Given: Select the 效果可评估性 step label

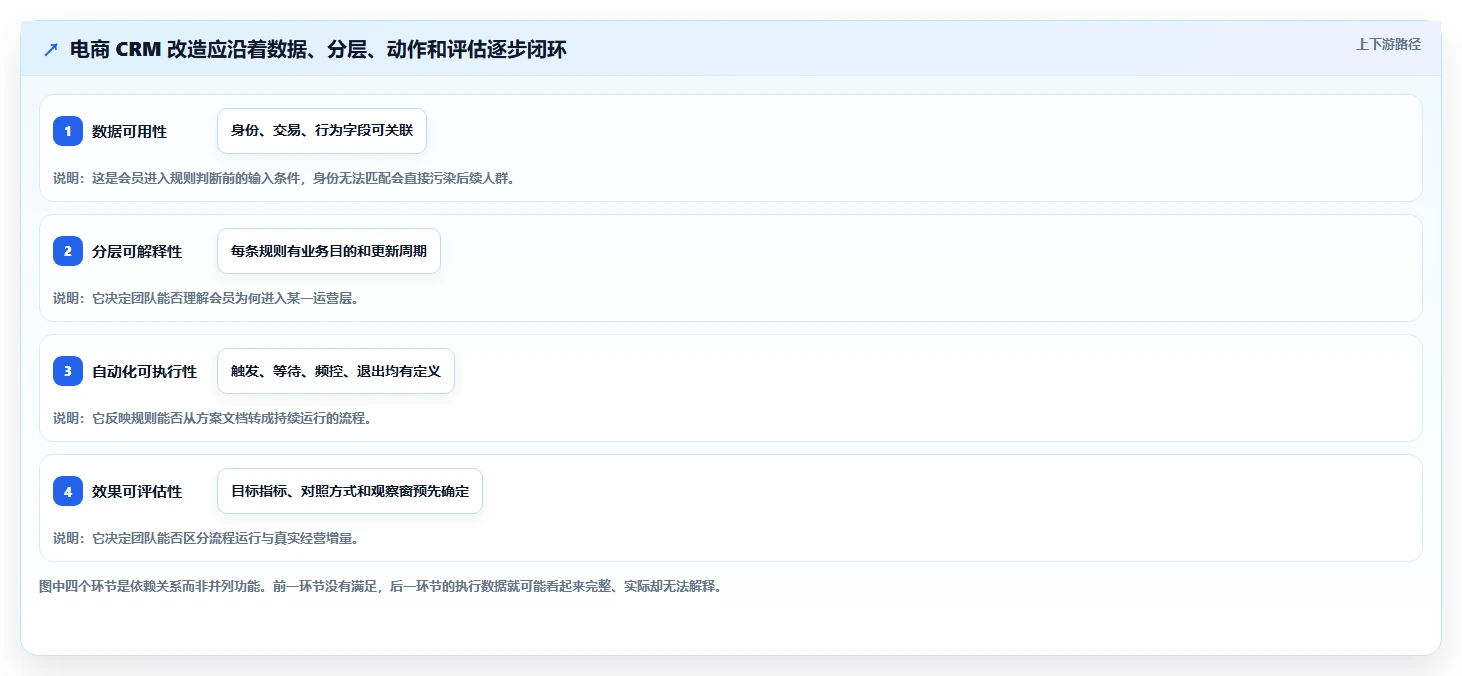Looking at the screenshot, I should [137, 491].
